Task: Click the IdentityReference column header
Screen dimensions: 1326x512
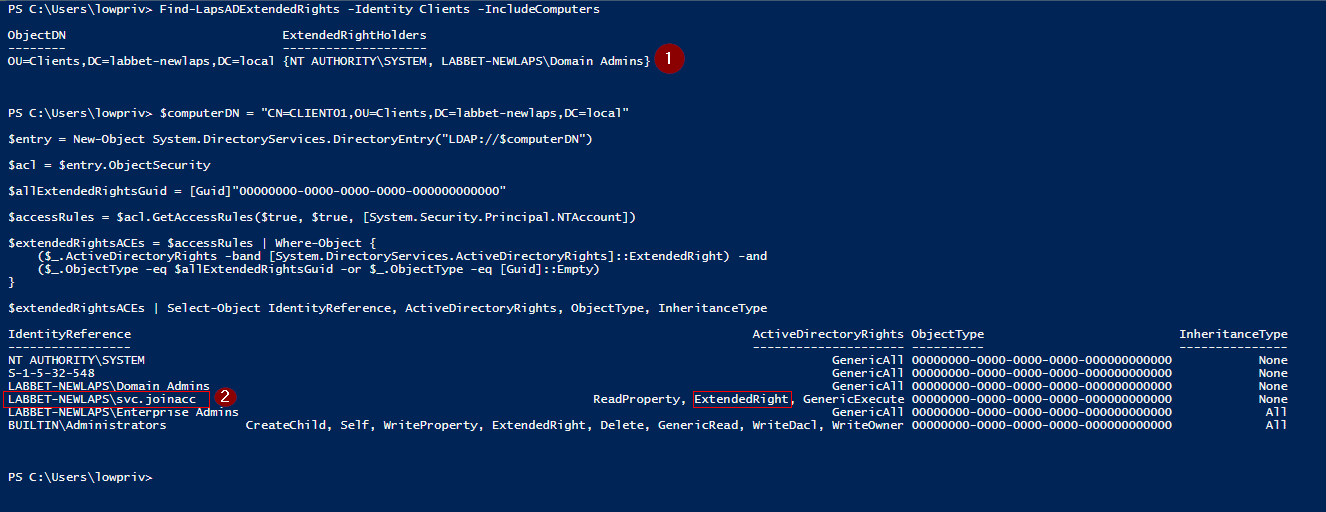Action: click(x=69, y=334)
